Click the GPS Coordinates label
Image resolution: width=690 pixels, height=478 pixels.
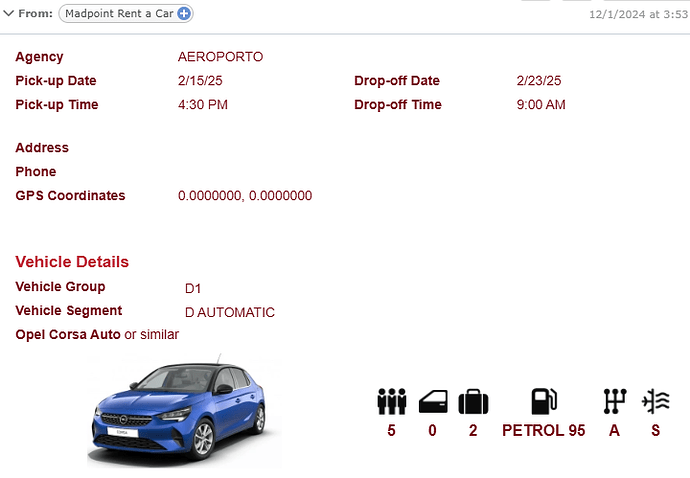pos(70,195)
